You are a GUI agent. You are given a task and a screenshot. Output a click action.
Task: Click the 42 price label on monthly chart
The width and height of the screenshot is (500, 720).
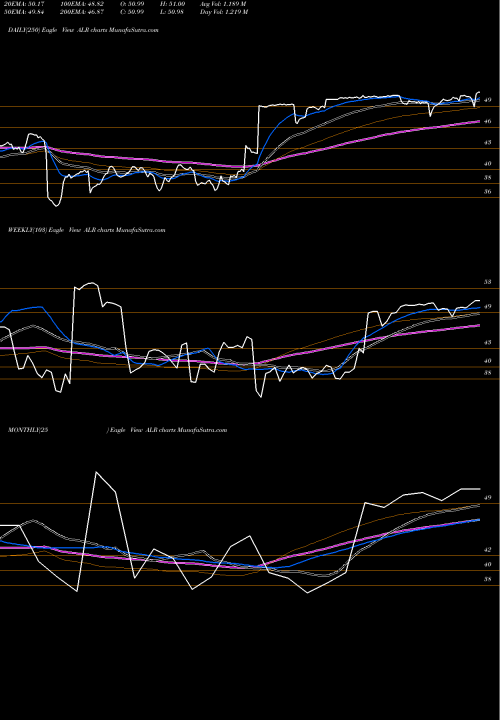point(488,550)
